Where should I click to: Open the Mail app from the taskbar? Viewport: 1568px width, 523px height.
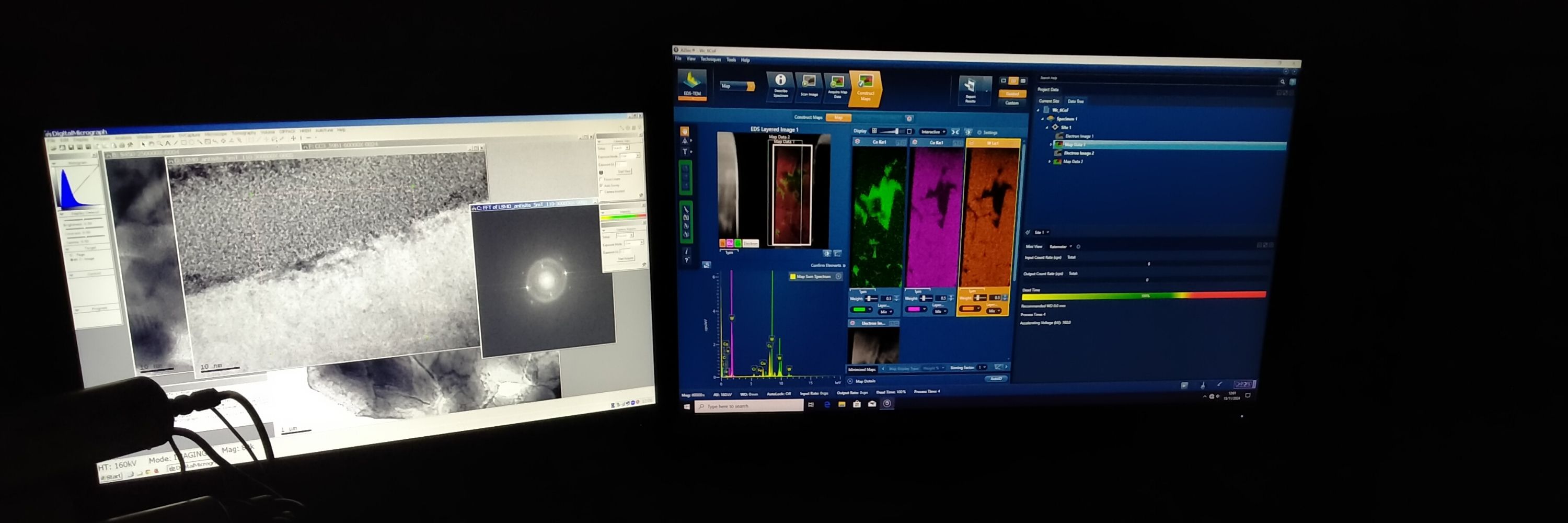coord(872,404)
